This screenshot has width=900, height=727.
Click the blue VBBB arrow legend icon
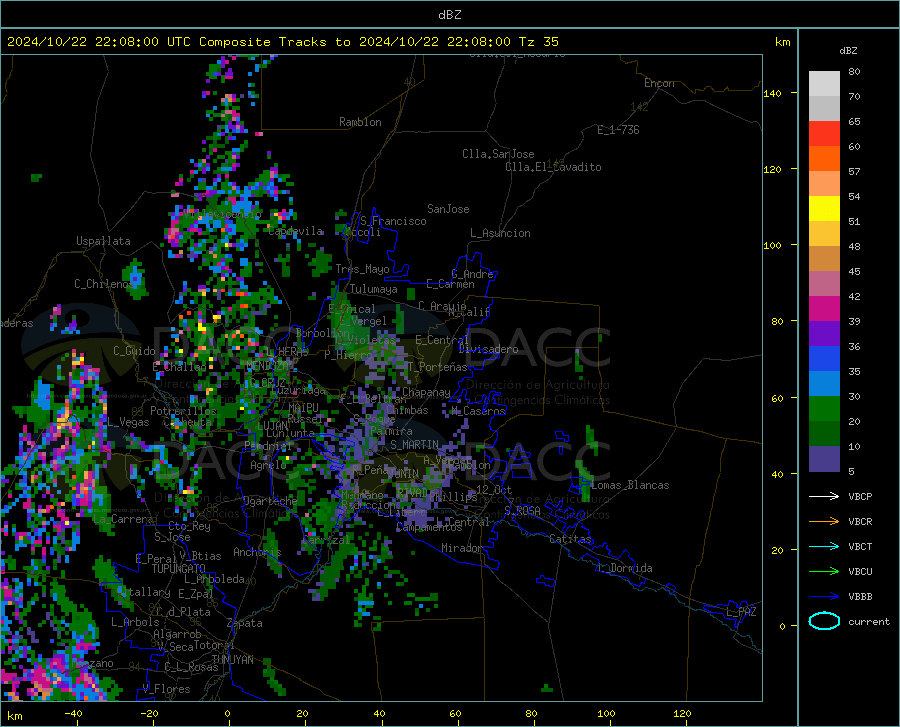click(824, 597)
